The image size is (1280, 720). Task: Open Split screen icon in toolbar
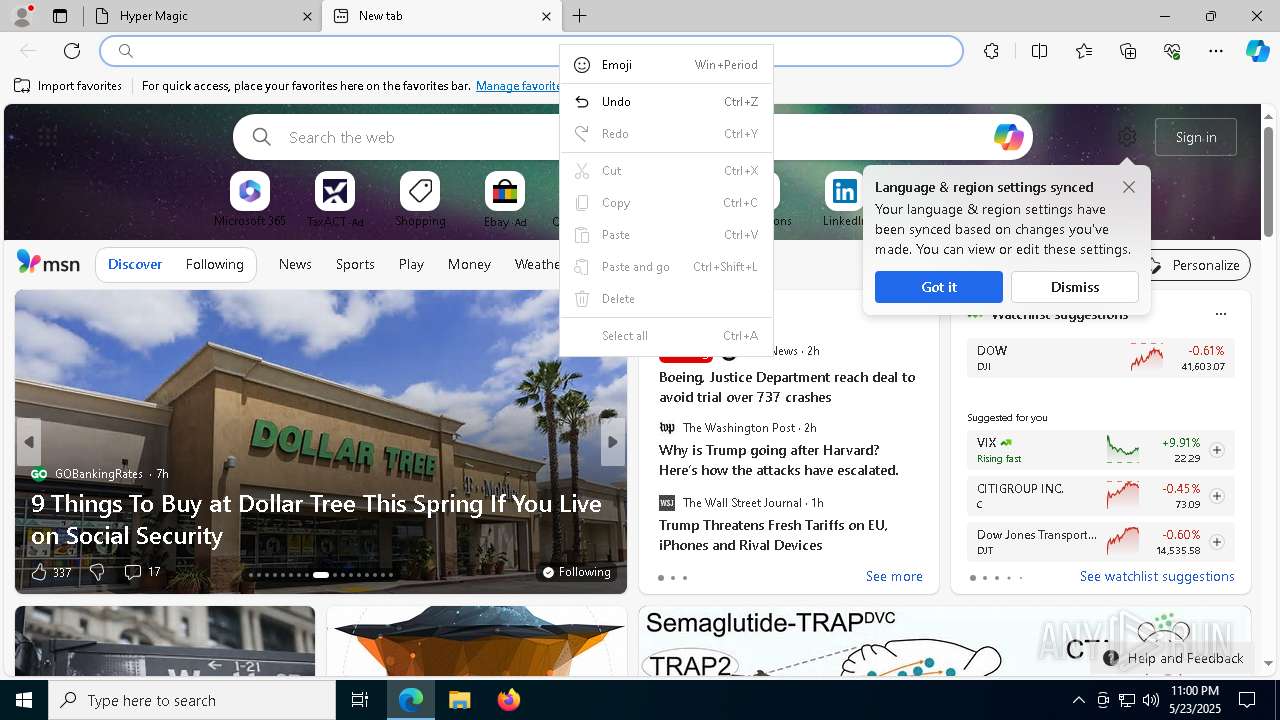tap(1039, 51)
